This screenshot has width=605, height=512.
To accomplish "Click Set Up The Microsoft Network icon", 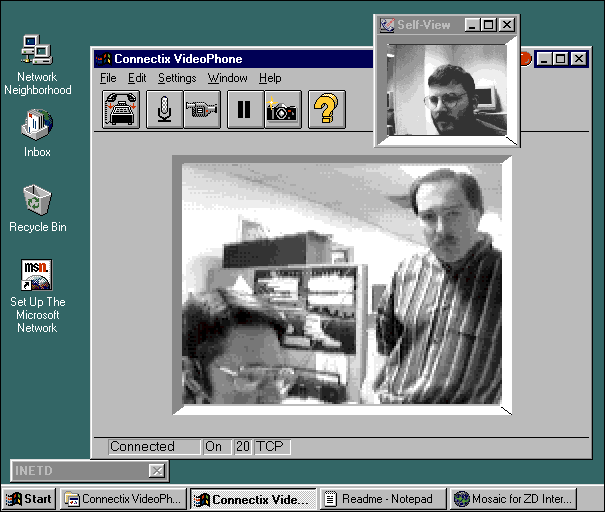I will tap(38, 275).
